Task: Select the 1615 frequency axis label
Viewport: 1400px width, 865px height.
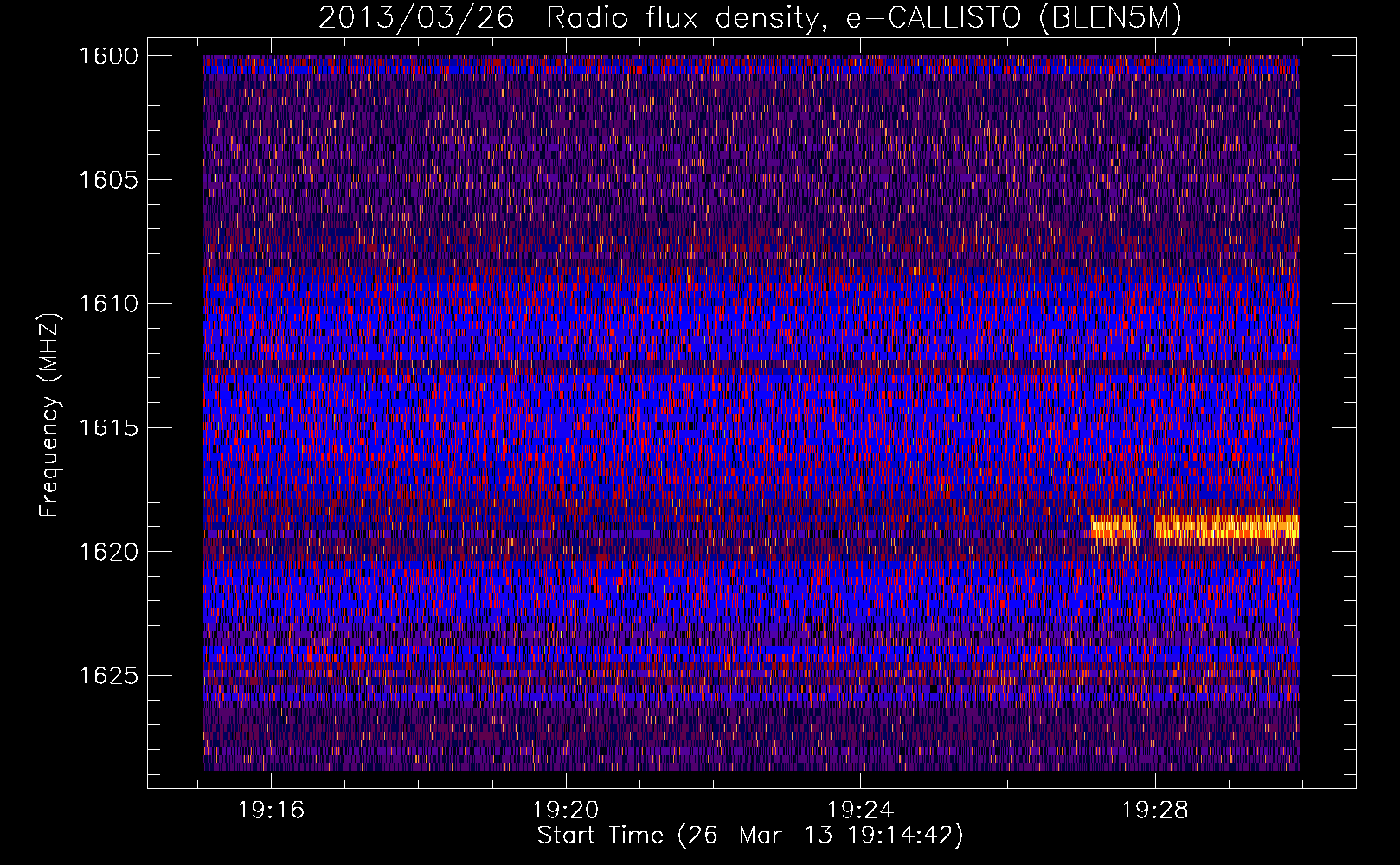Action: tap(108, 428)
